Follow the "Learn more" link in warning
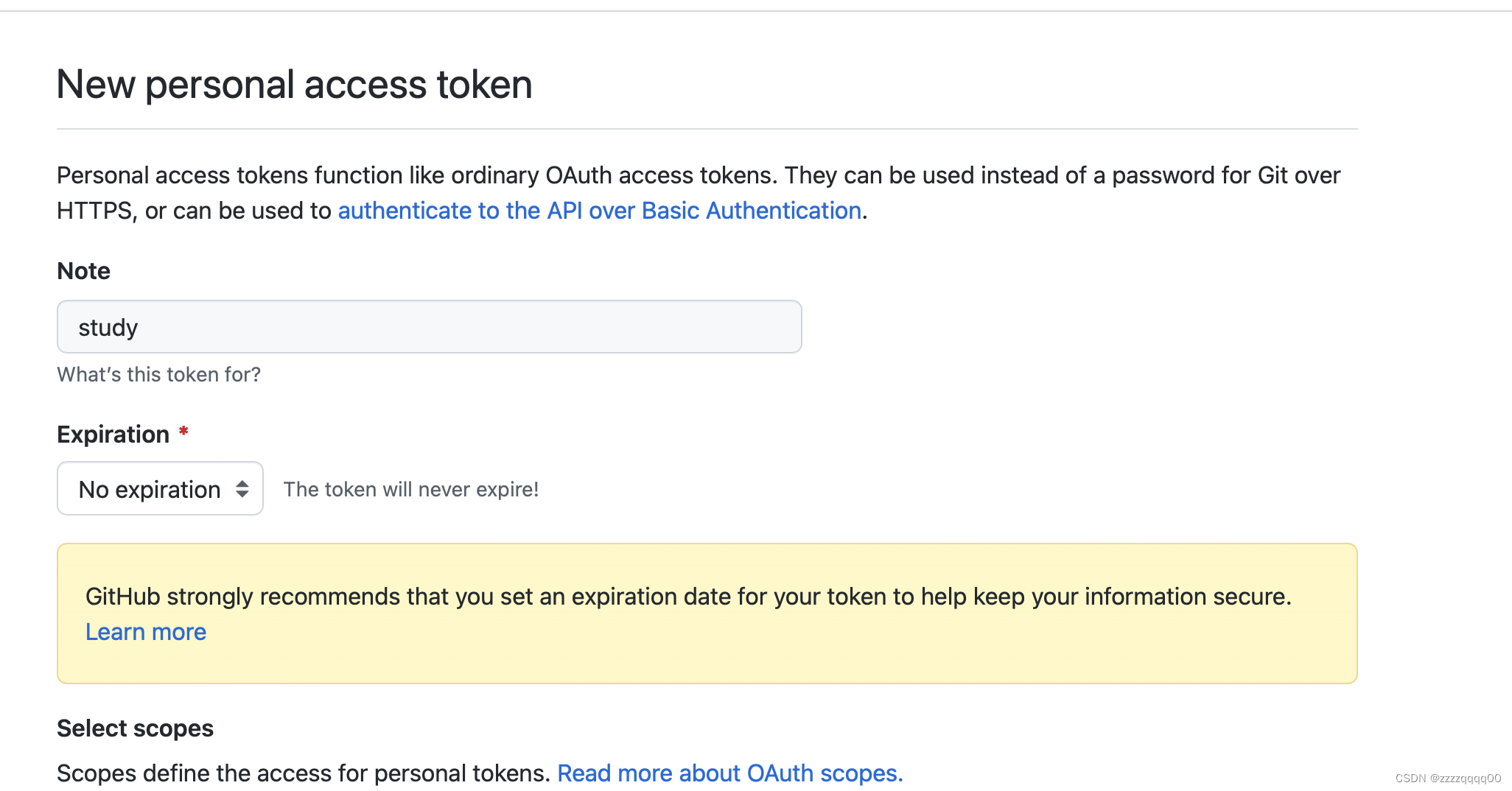The height and width of the screenshot is (791, 1512). tap(146, 632)
